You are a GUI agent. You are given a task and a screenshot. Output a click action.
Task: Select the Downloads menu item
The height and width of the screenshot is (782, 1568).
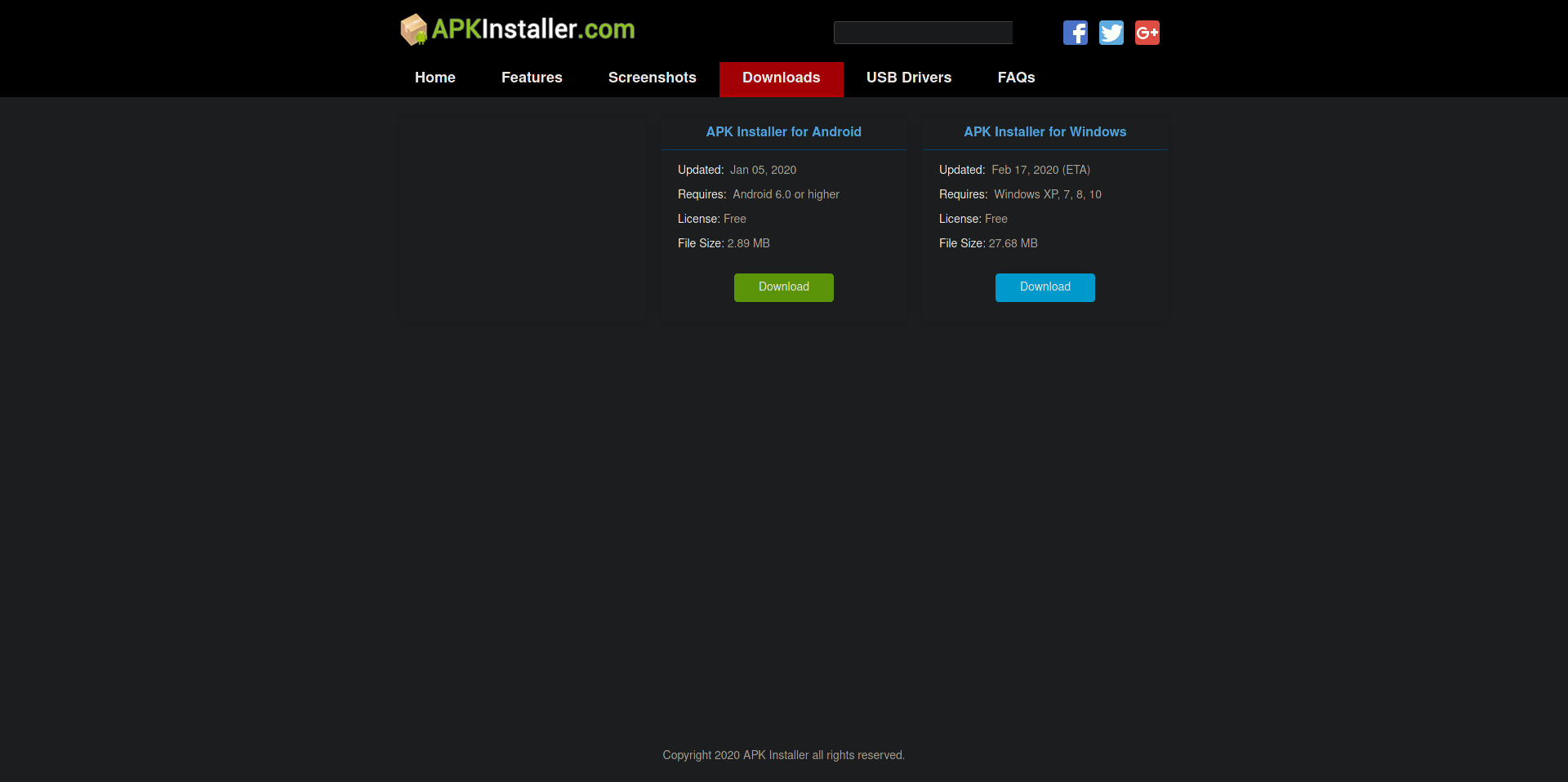(x=782, y=79)
